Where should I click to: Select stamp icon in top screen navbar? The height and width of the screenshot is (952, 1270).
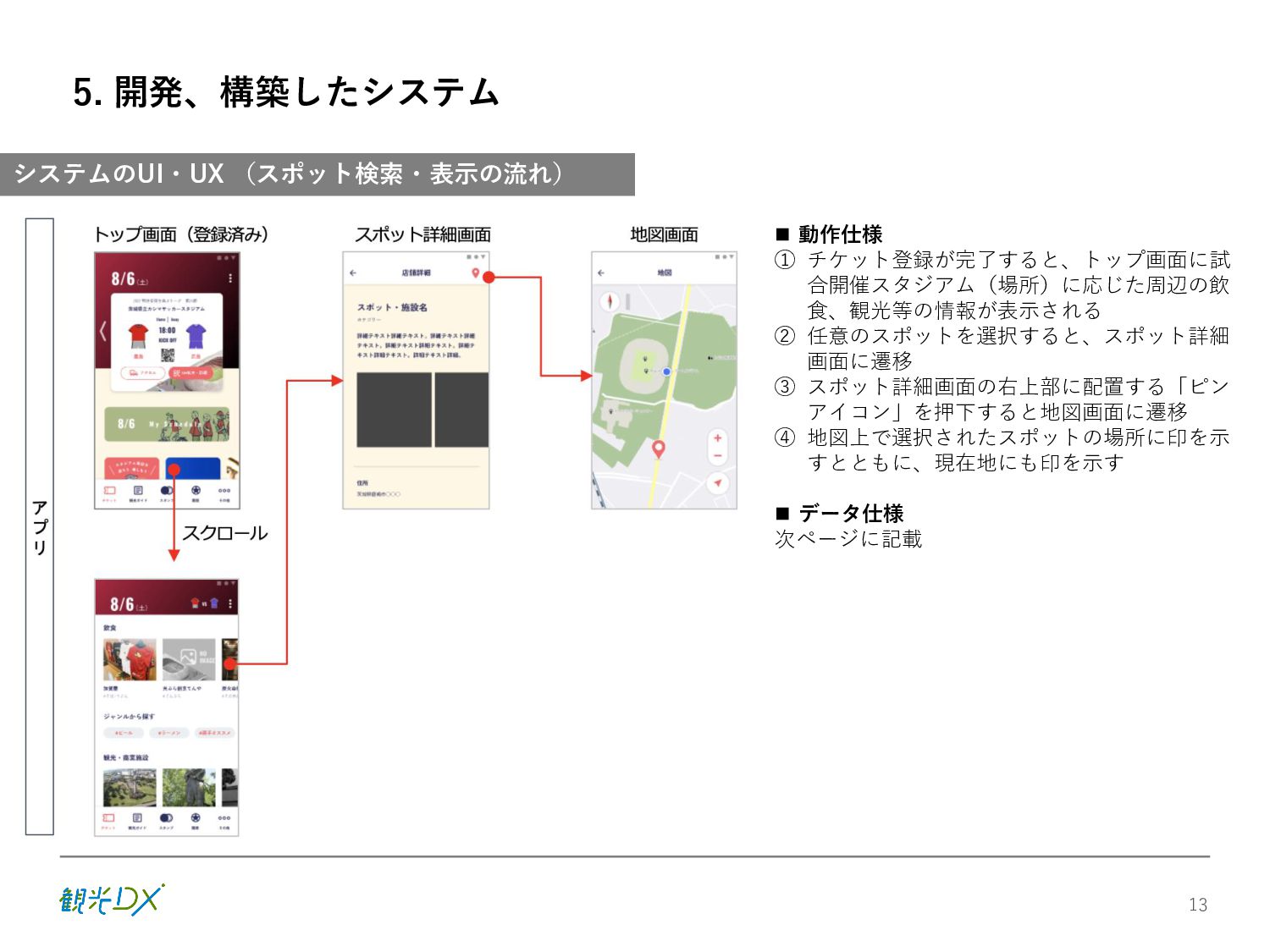(167, 490)
